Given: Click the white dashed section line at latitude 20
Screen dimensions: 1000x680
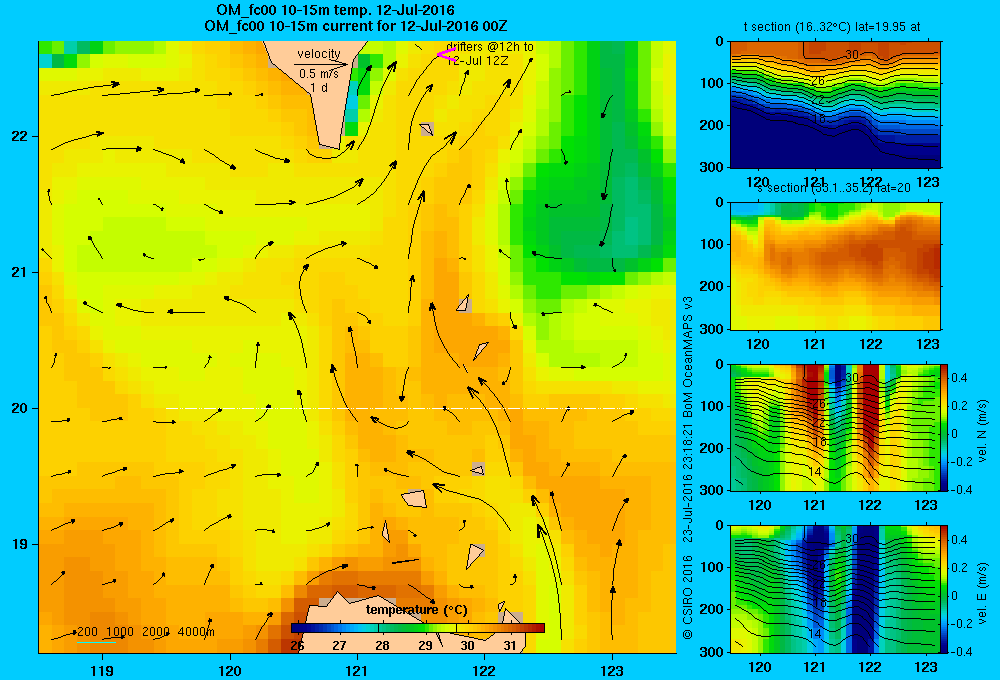Looking at the screenshot, I should 401,408.
